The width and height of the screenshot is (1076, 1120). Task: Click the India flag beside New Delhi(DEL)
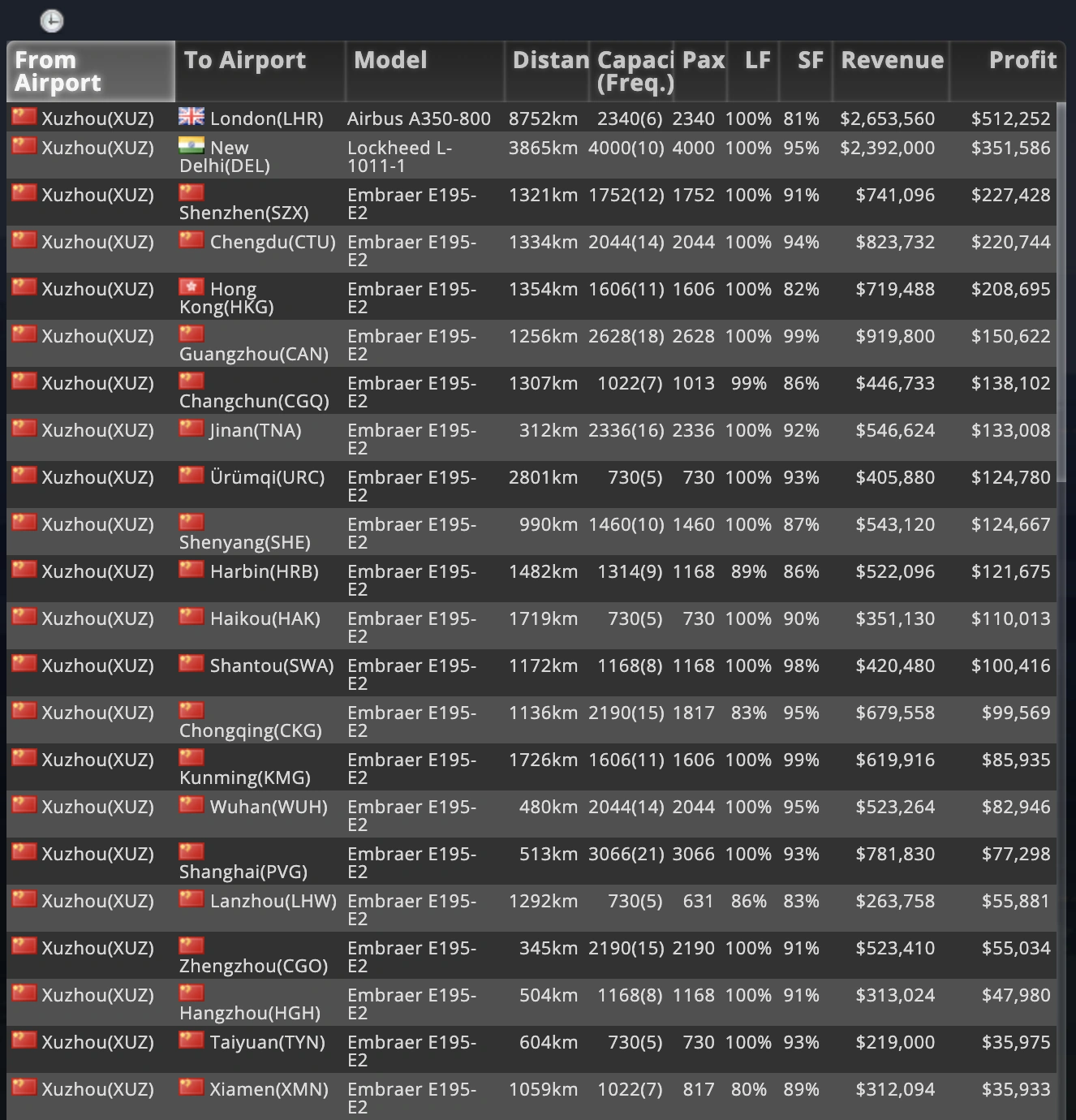point(192,146)
